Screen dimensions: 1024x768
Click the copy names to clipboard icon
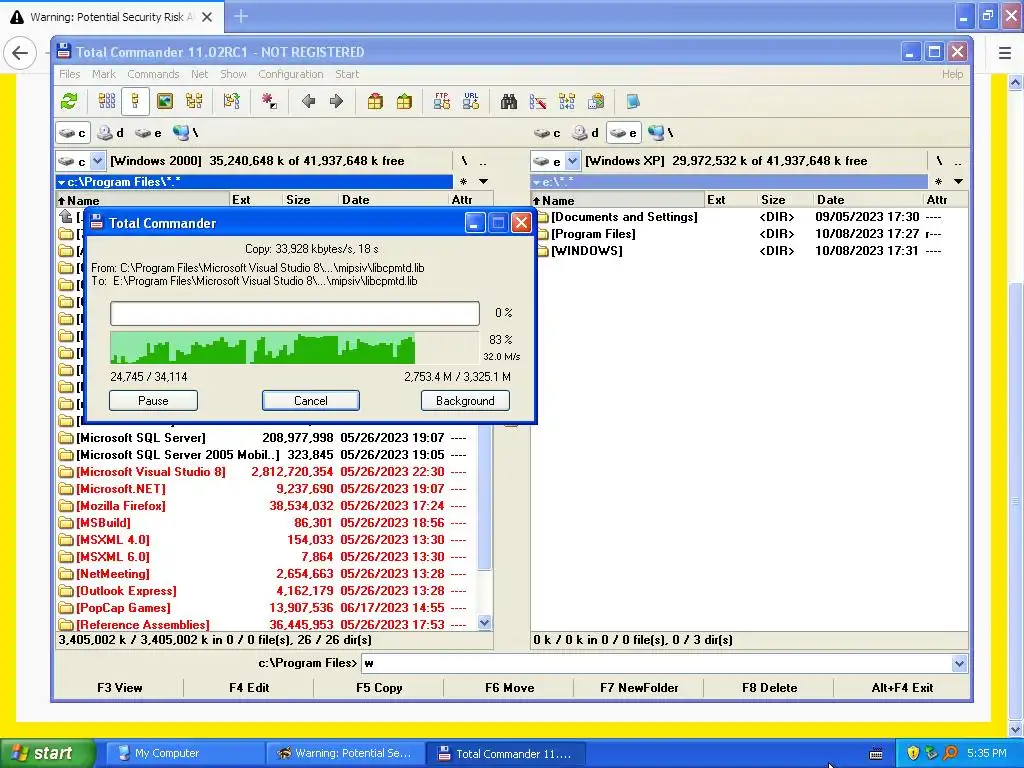(596, 101)
